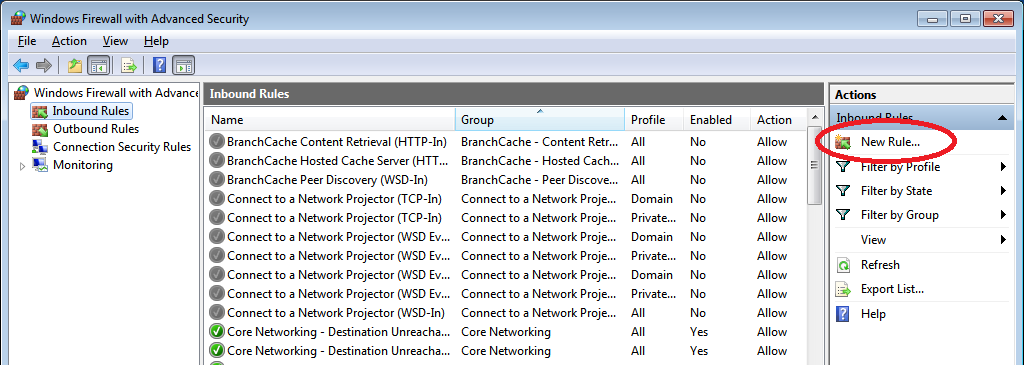Click the Up one level folder icon

(75, 65)
